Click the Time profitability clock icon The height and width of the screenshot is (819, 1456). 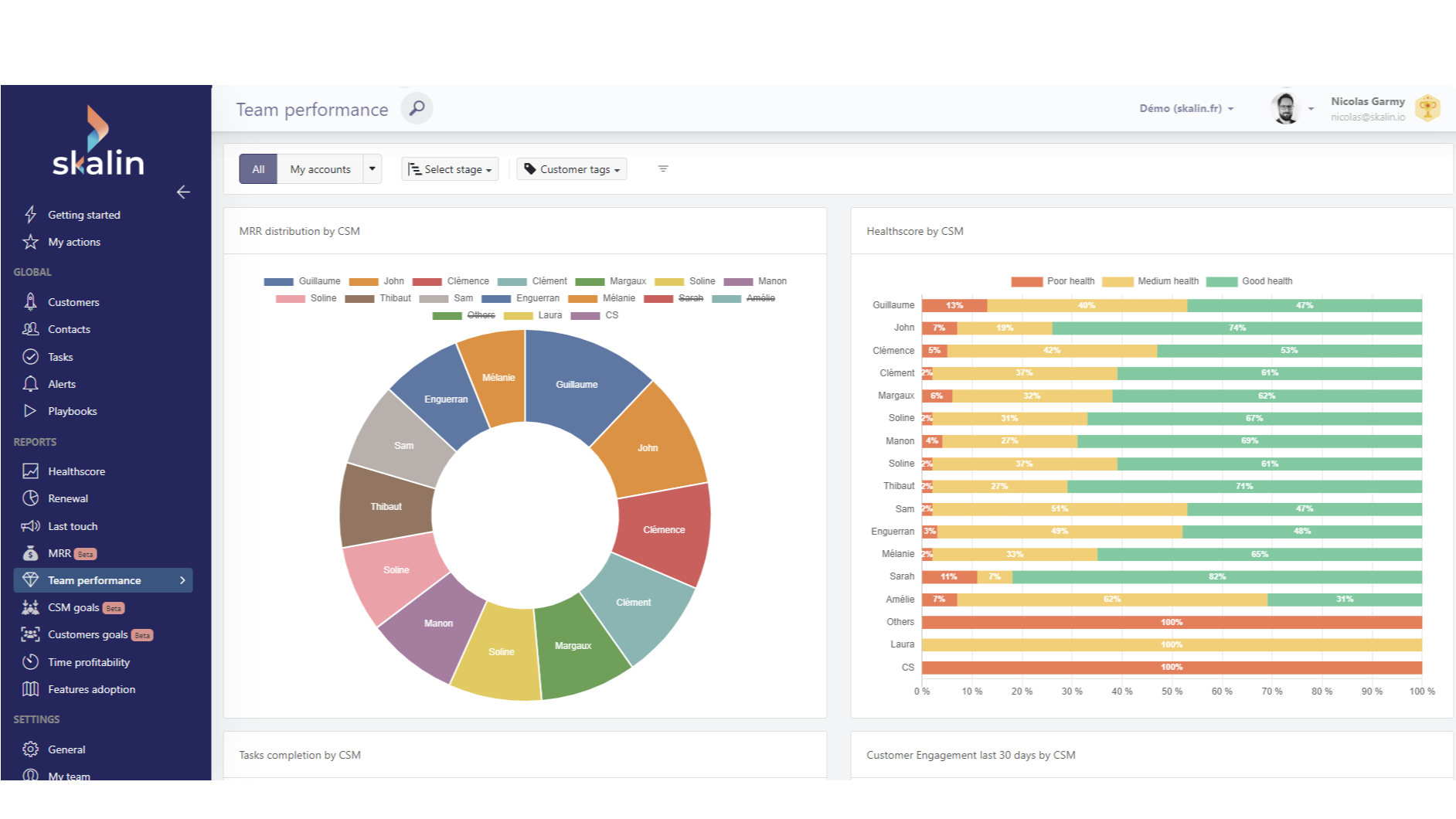30,662
